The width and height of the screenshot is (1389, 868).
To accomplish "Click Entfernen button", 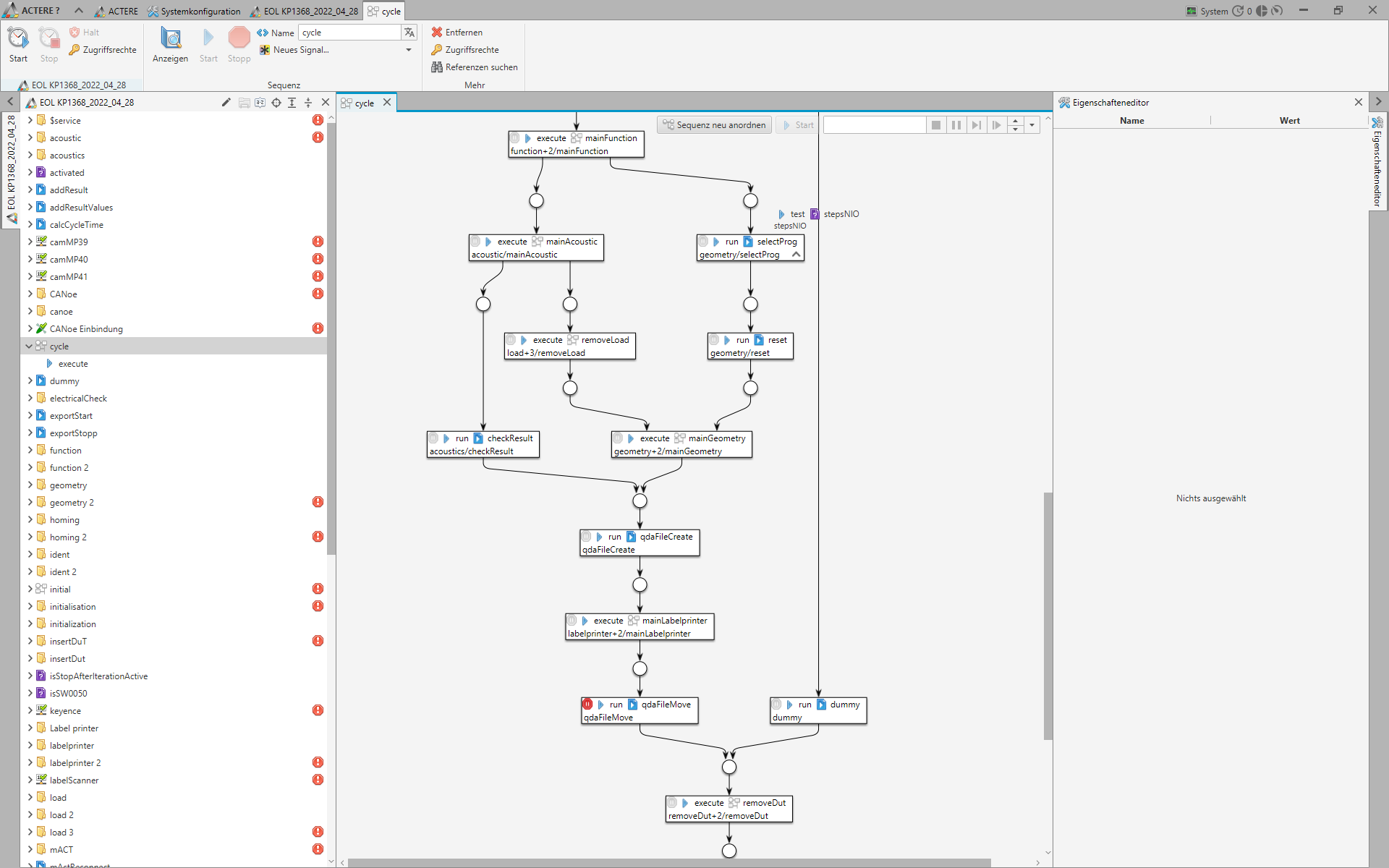I will [x=457, y=33].
